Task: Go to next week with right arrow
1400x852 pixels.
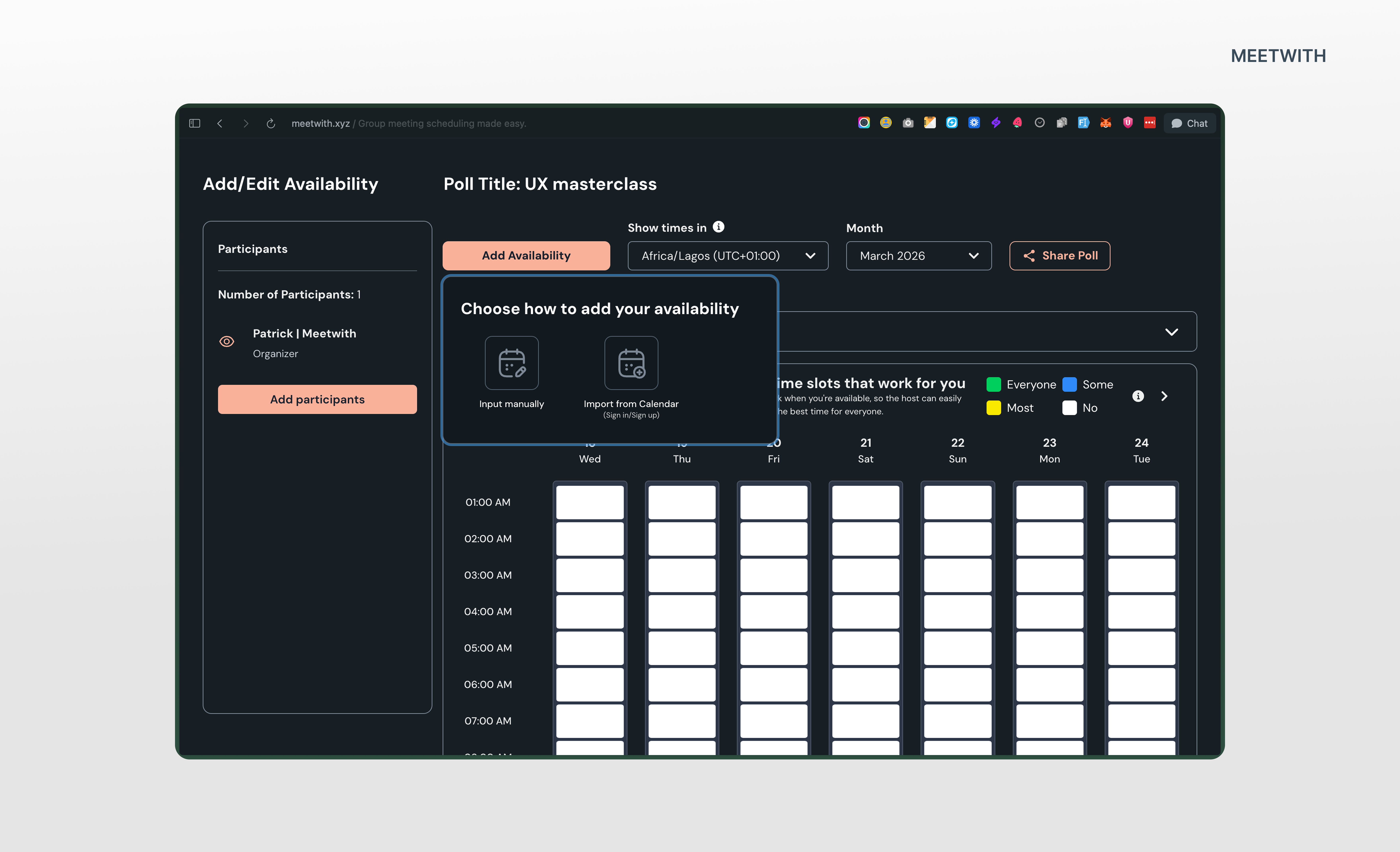Action: click(1164, 396)
